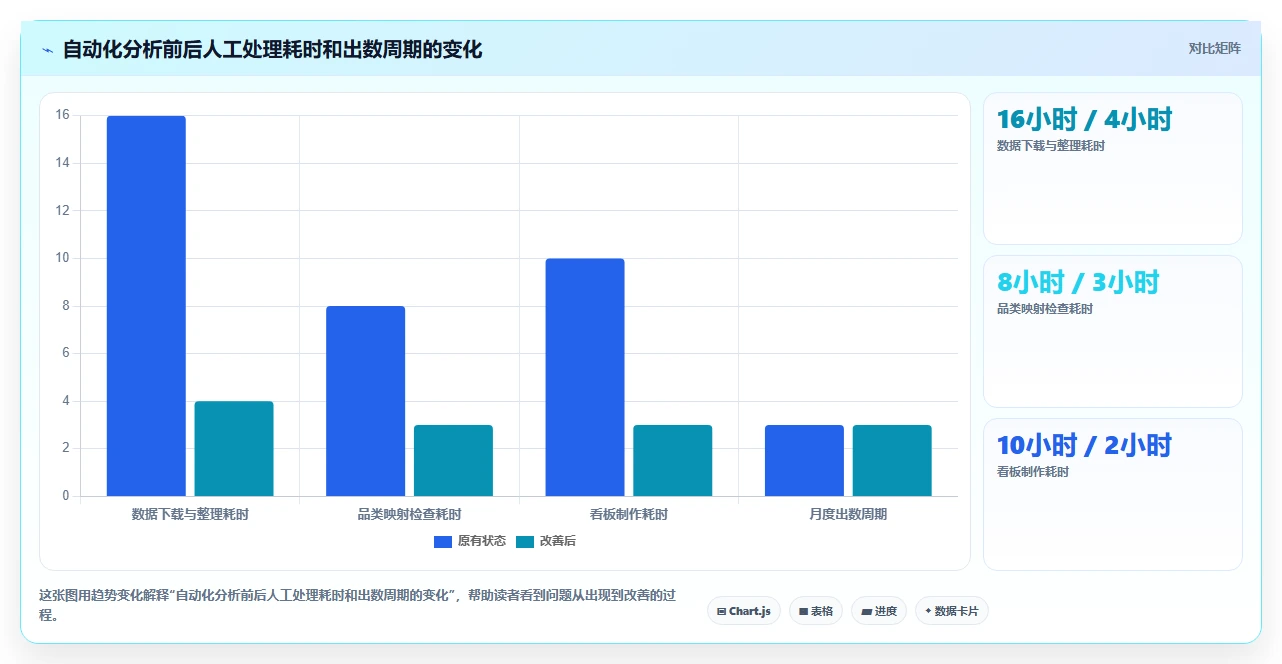
Task: Toggle the 改善后 legend entry
Action: tap(546, 541)
